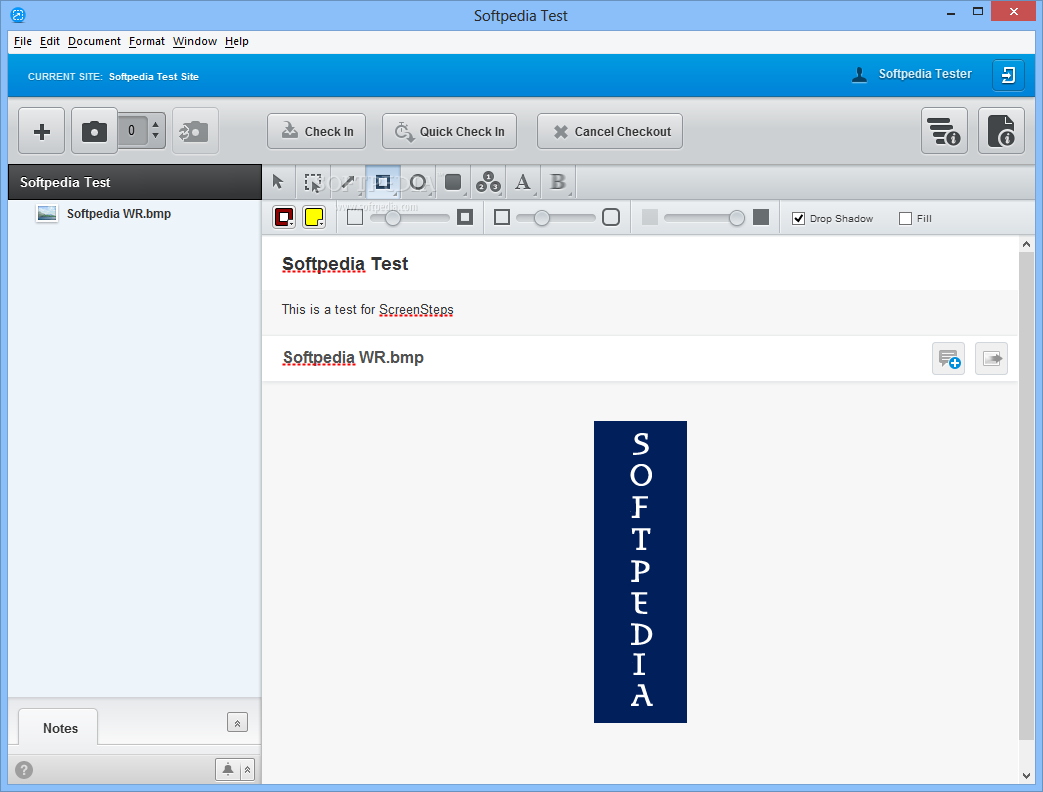
Task: Switch to the Notes tab
Action: pyautogui.click(x=59, y=727)
